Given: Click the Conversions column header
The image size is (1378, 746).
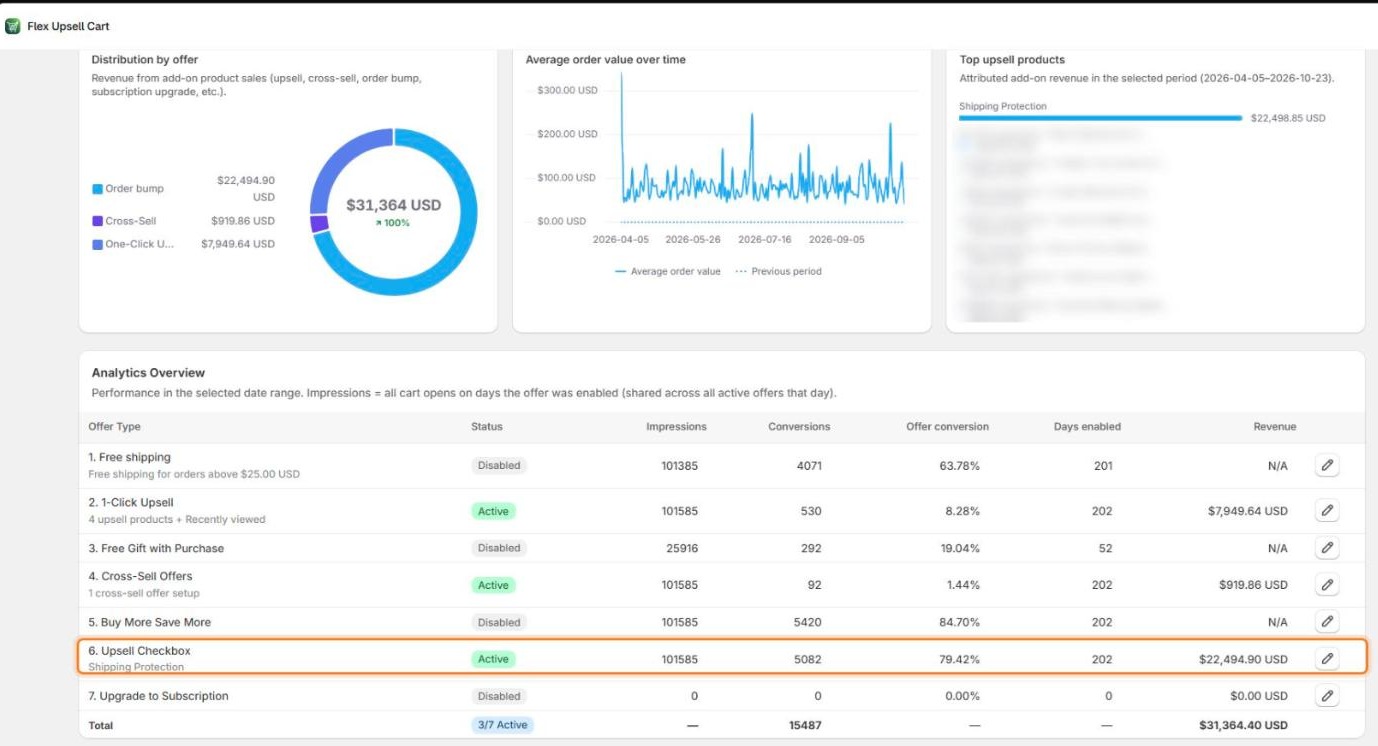Looking at the screenshot, I should coord(799,427).
